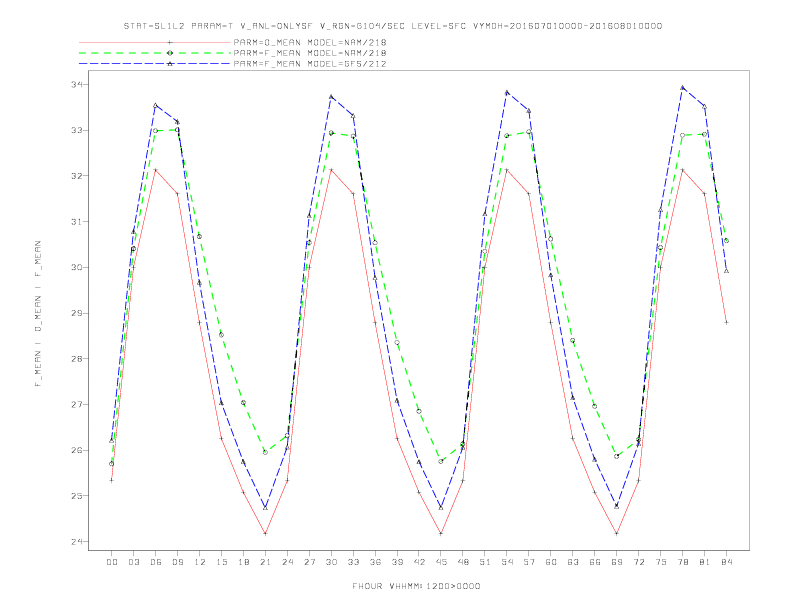This screenshot has height=612, width=792.
Task: Click x-axis forecast hour label 84
Action: 726,562
